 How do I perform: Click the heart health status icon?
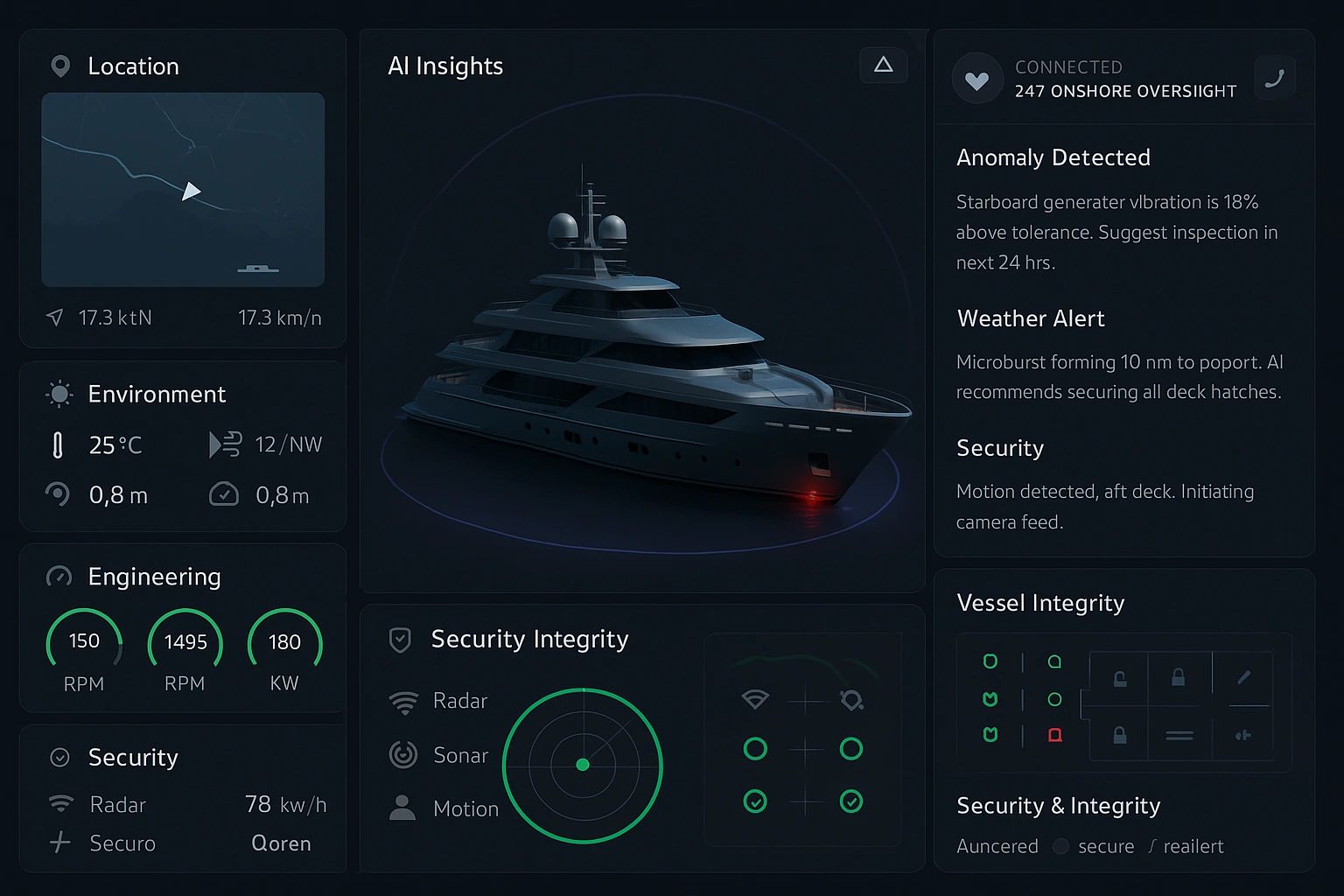(x=976, y=80)
